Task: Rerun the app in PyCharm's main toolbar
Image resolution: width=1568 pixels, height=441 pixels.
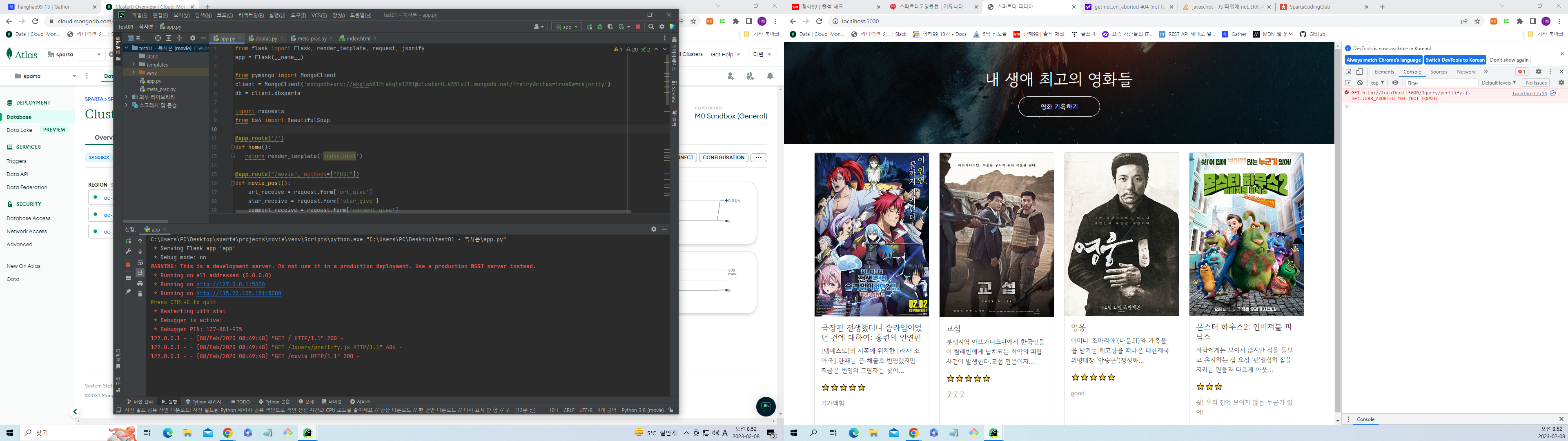Action: [x=589, y=27]
